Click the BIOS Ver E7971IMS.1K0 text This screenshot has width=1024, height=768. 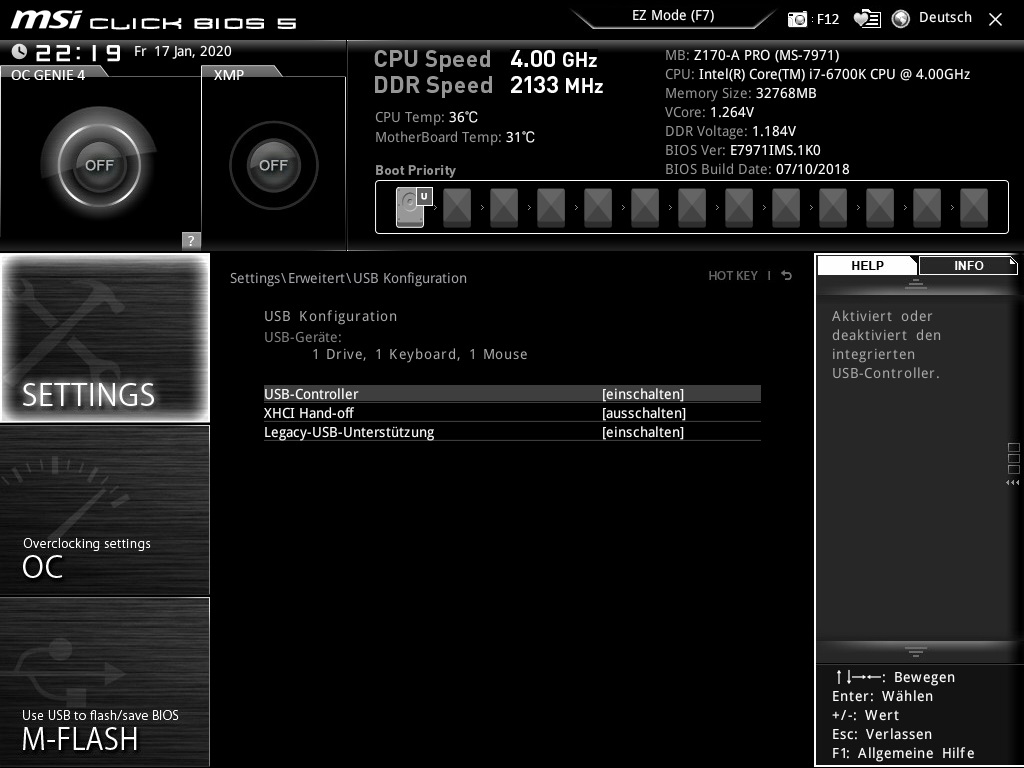(743, 150)
